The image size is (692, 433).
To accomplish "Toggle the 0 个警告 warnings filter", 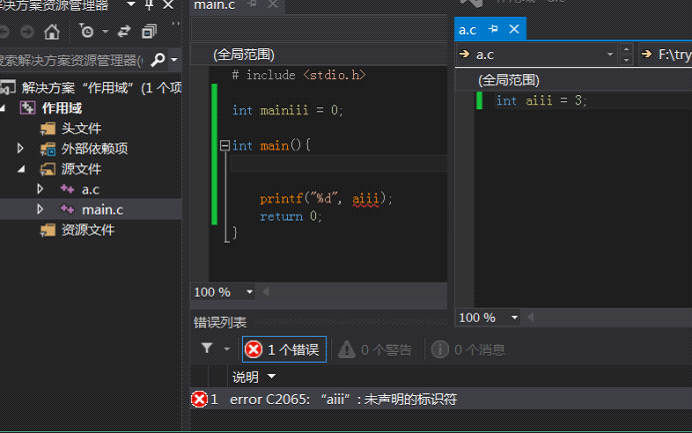I will tap(375, 350).
